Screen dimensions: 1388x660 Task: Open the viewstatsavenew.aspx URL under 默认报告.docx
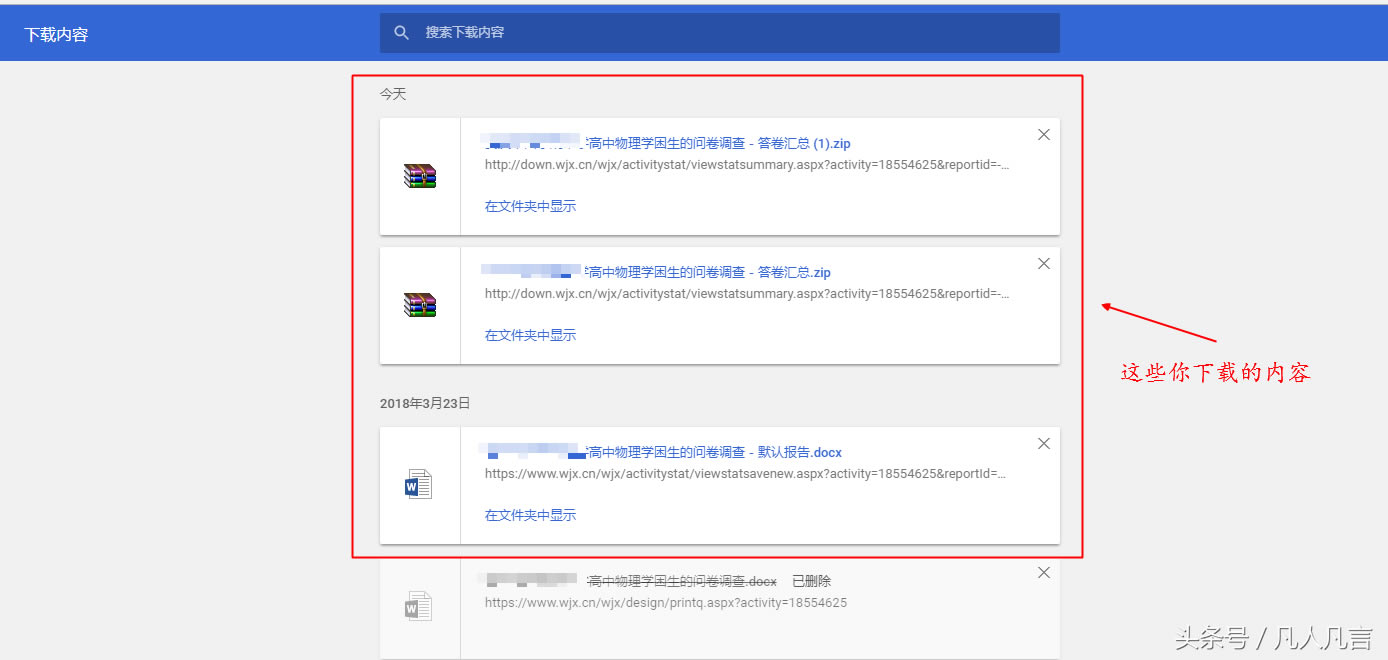[x=745, y=474]
